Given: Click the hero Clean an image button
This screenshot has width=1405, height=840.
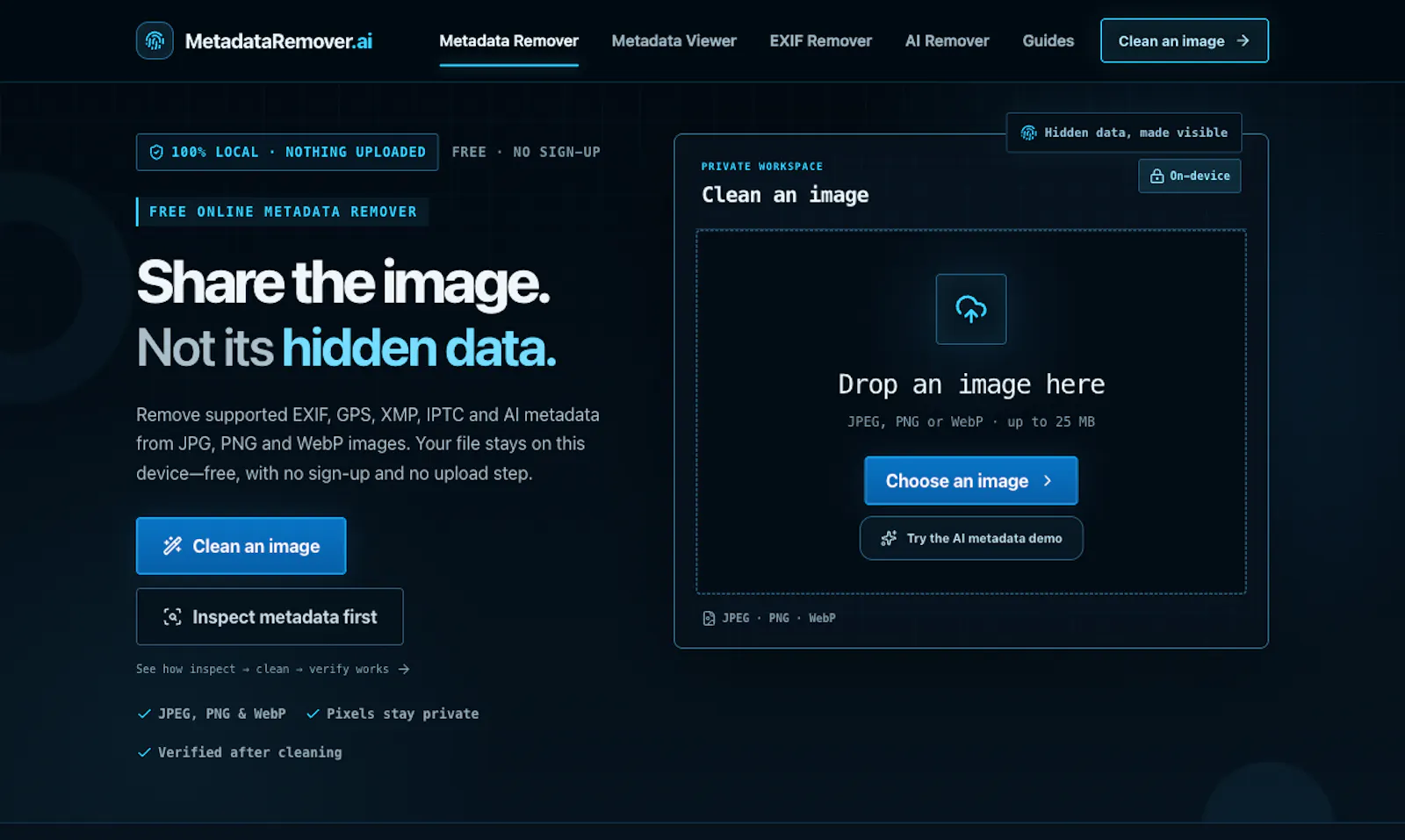Looking at the screenshot, I should [x=241, y=546].
